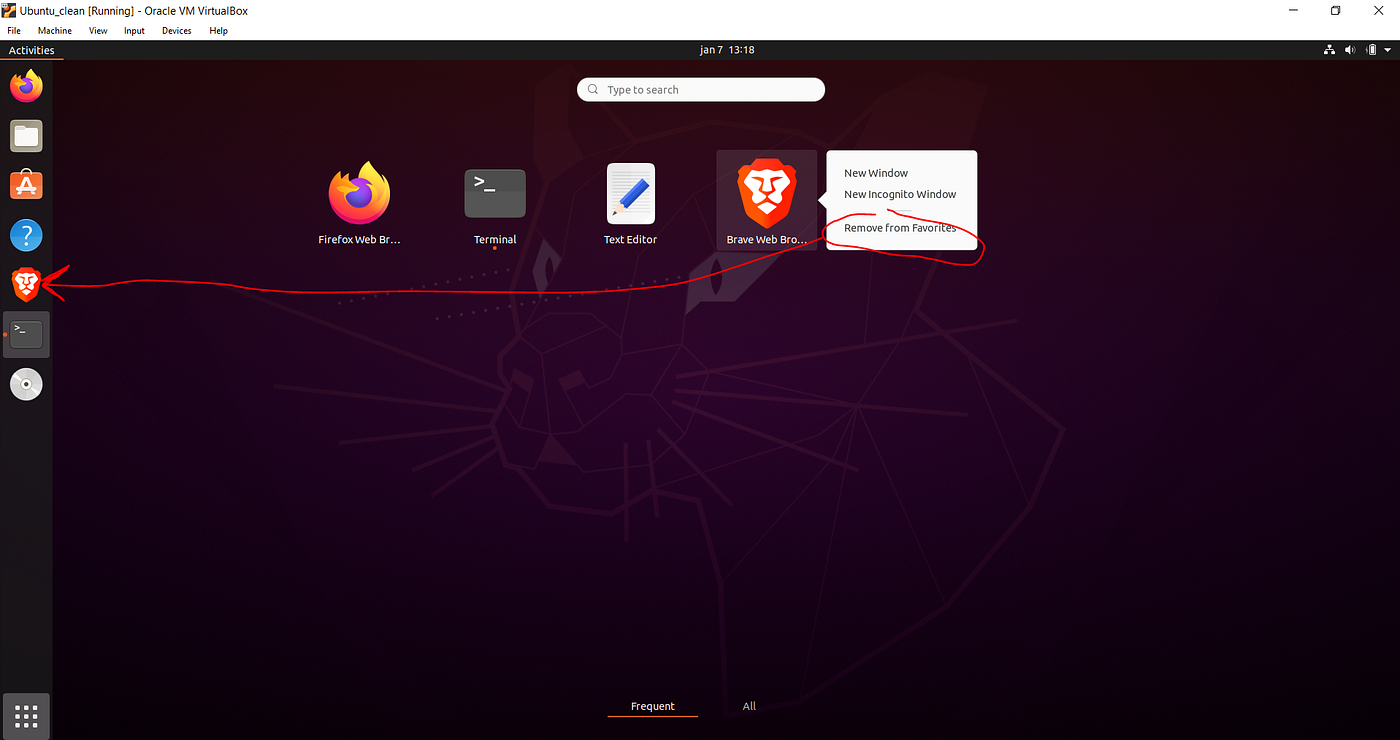Open Firefox from the Ubuntu dock
The height and width of the screenshot is (740, 1400).
tap(27, 86)
